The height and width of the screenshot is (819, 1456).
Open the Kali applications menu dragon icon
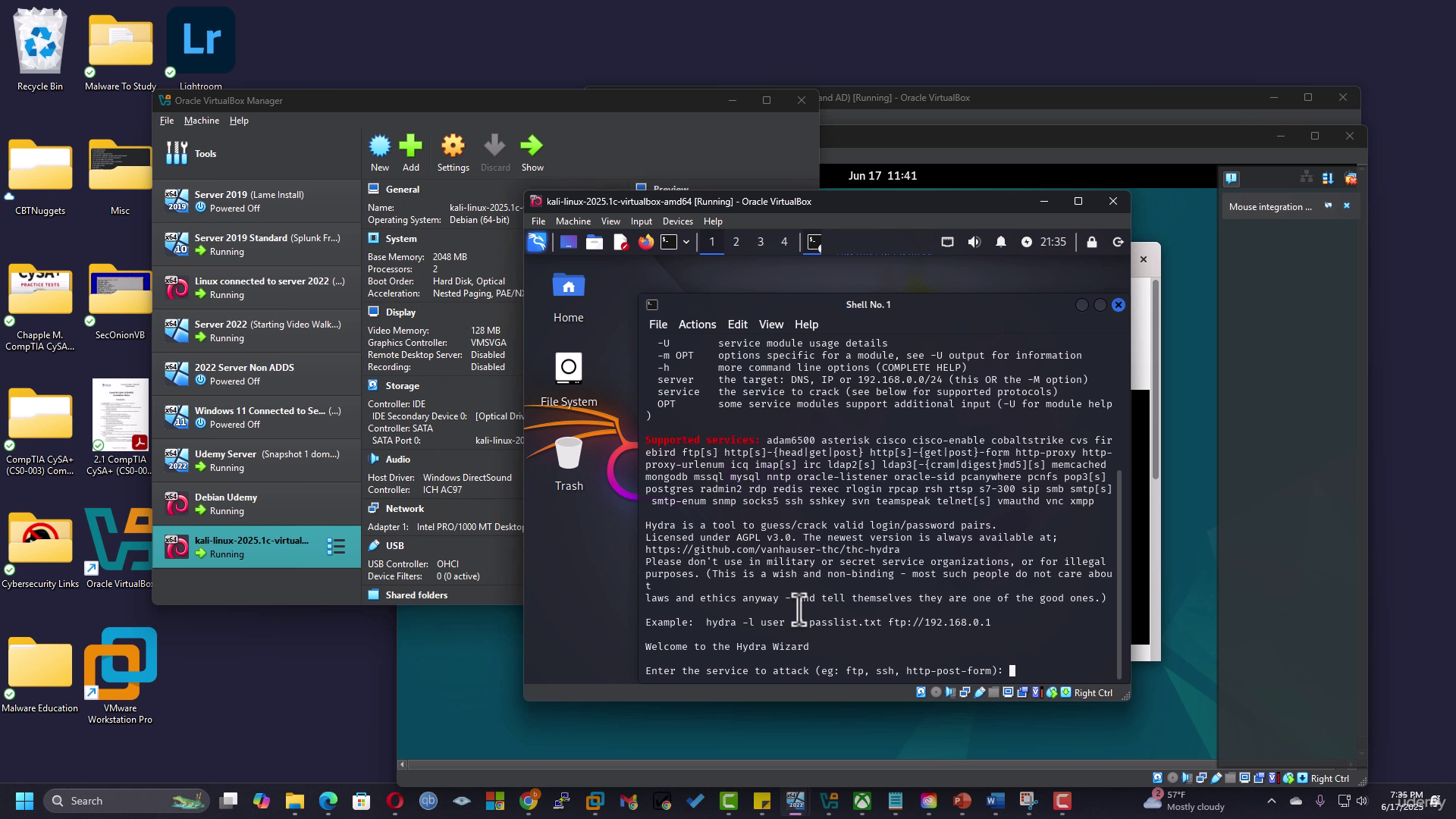(x=537, y=242)
